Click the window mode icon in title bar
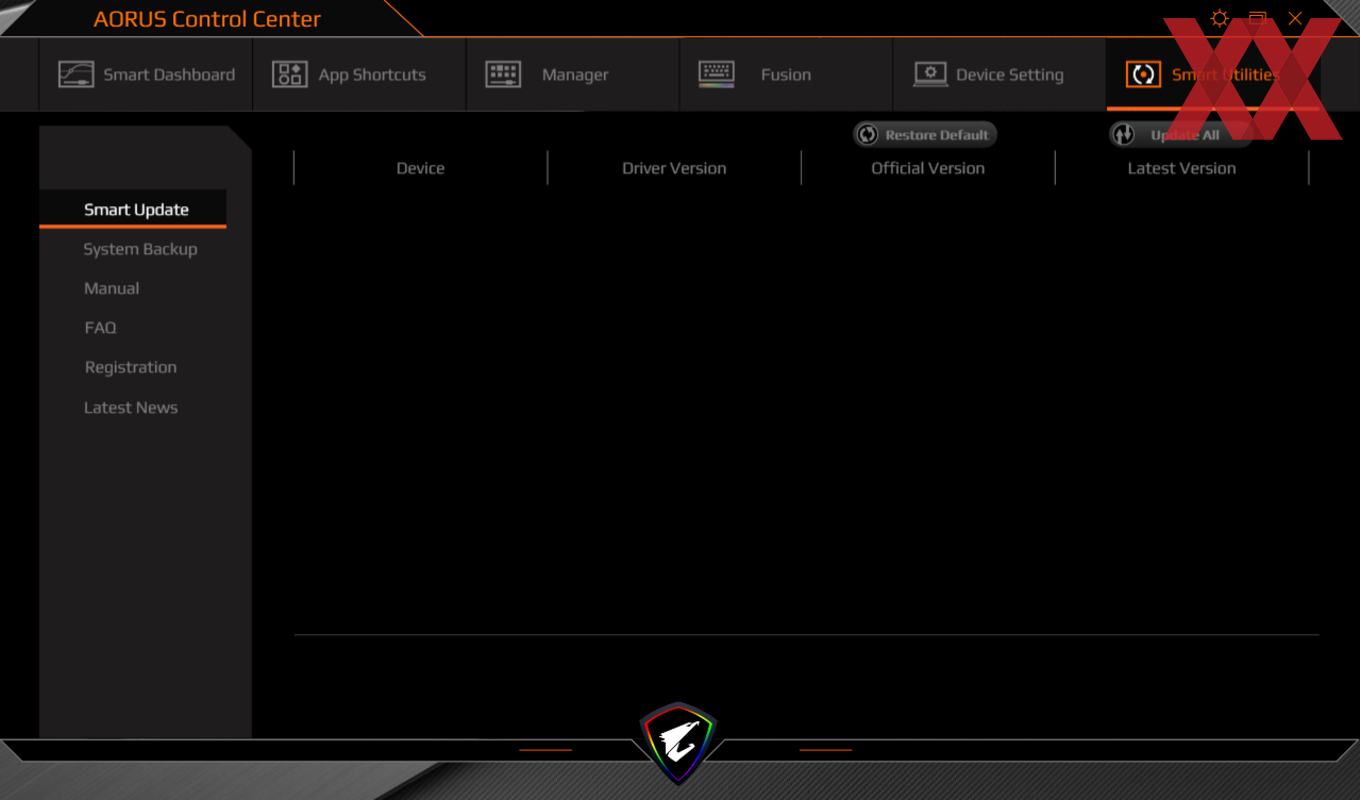Viewport: 1360px width, 800px height. tap(1258, 18)
